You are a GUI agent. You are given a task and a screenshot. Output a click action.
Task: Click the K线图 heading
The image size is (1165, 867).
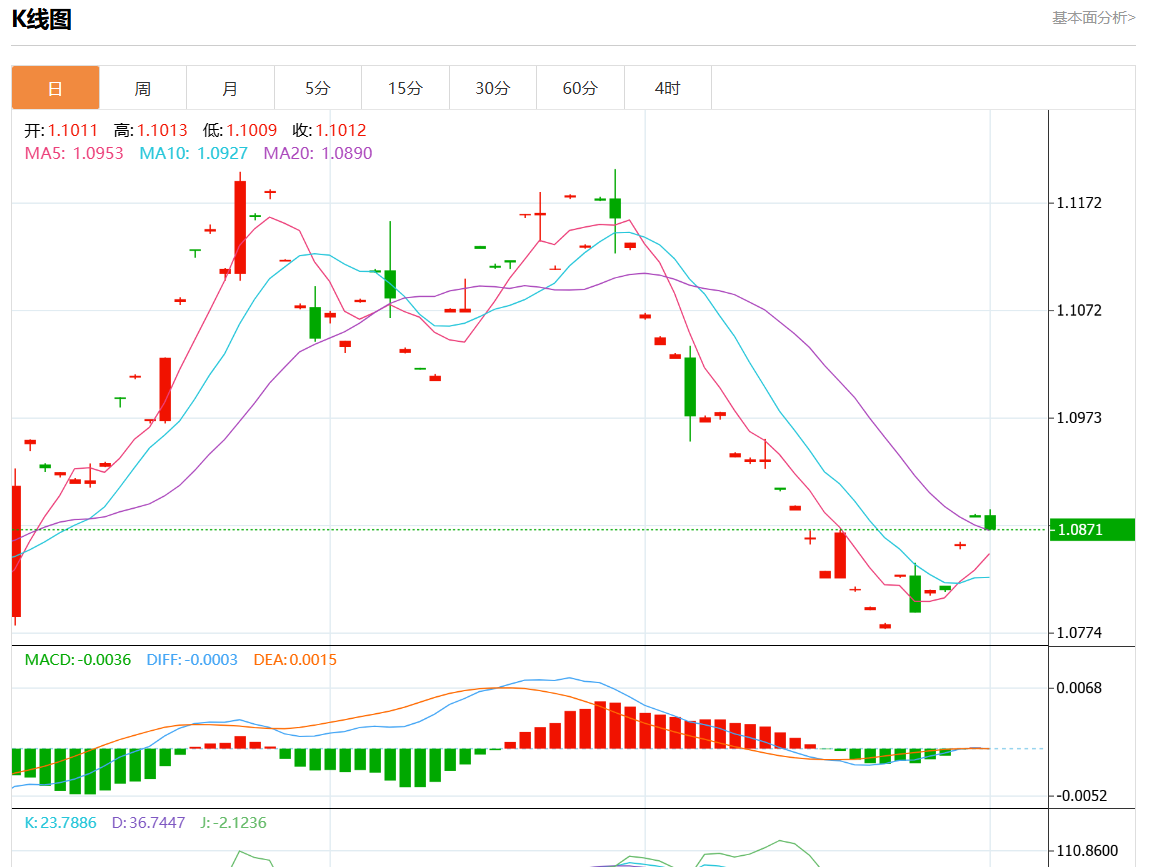click(x=41, y=19)
